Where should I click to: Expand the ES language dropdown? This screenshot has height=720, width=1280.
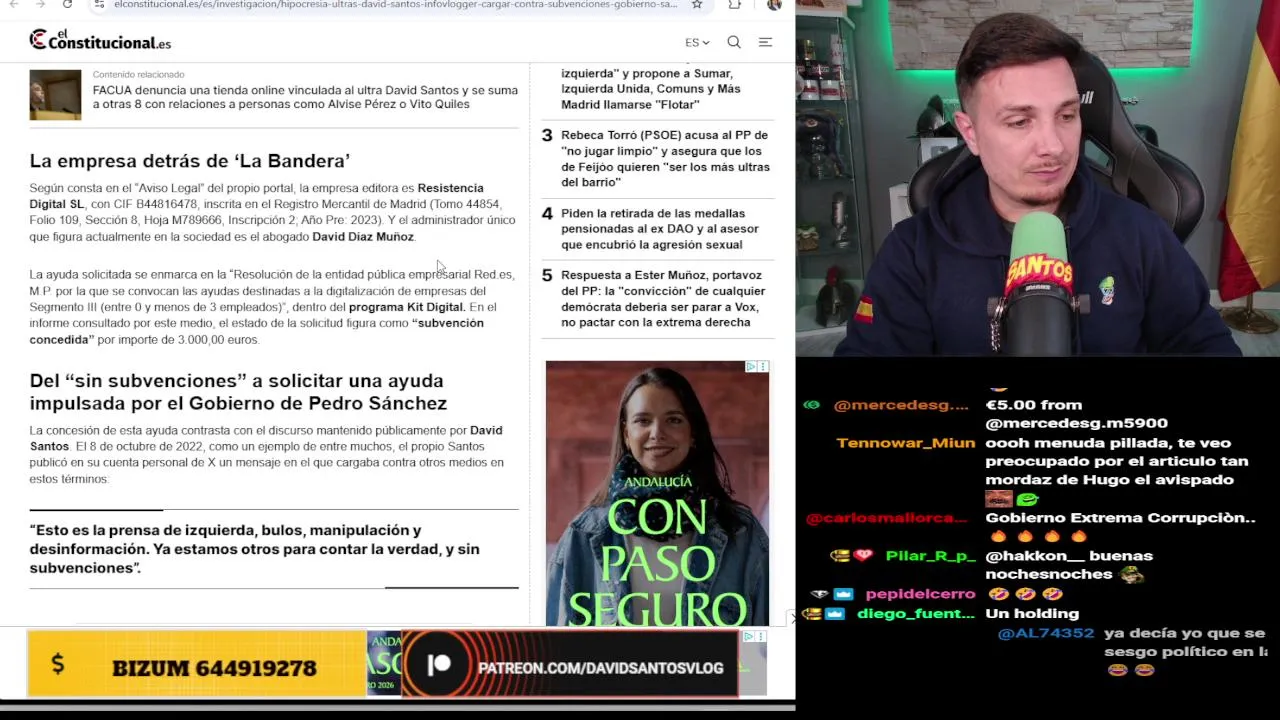pos(697,42)
